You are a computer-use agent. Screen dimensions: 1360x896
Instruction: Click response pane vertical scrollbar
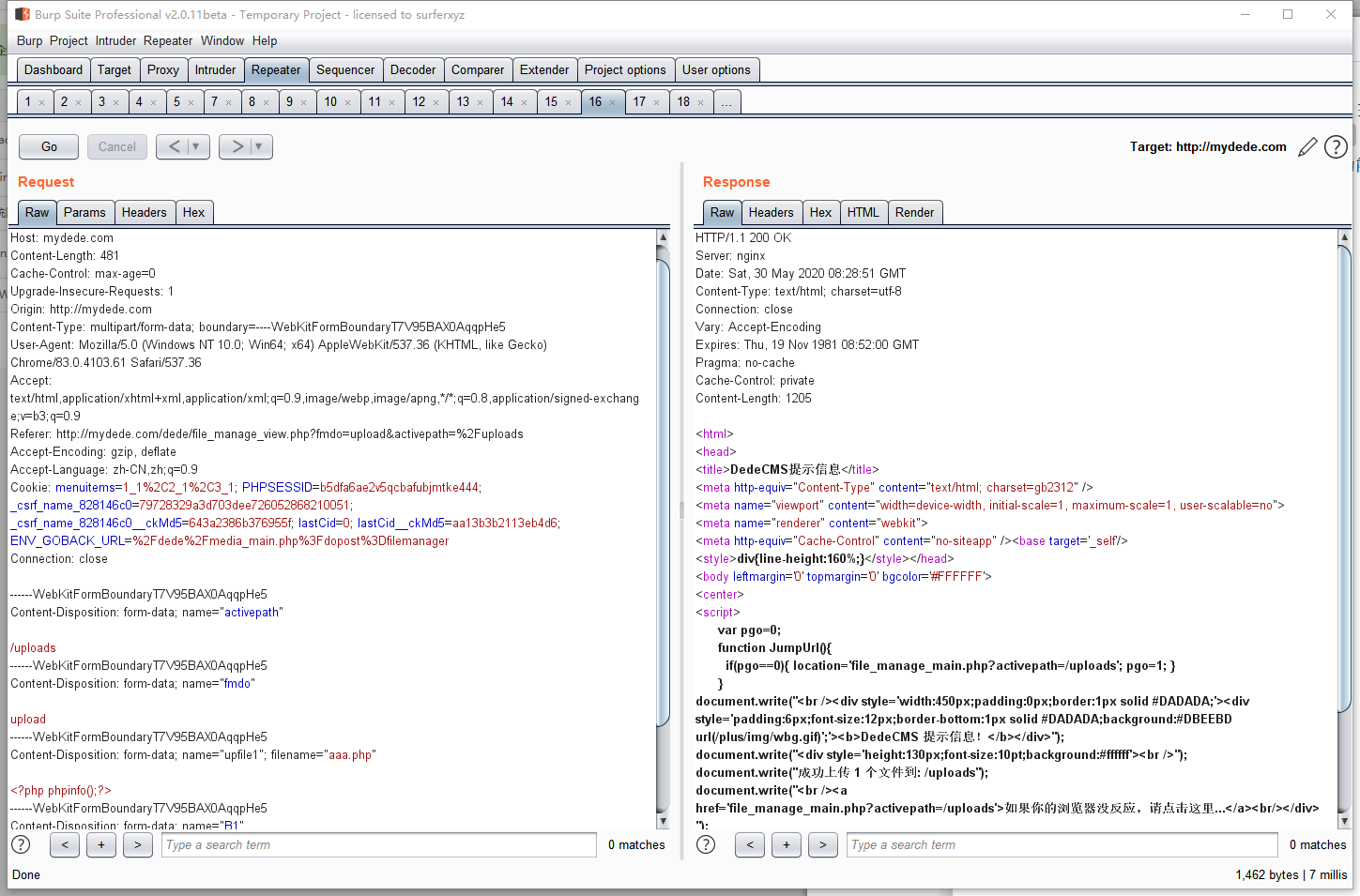pos(1344,529)
